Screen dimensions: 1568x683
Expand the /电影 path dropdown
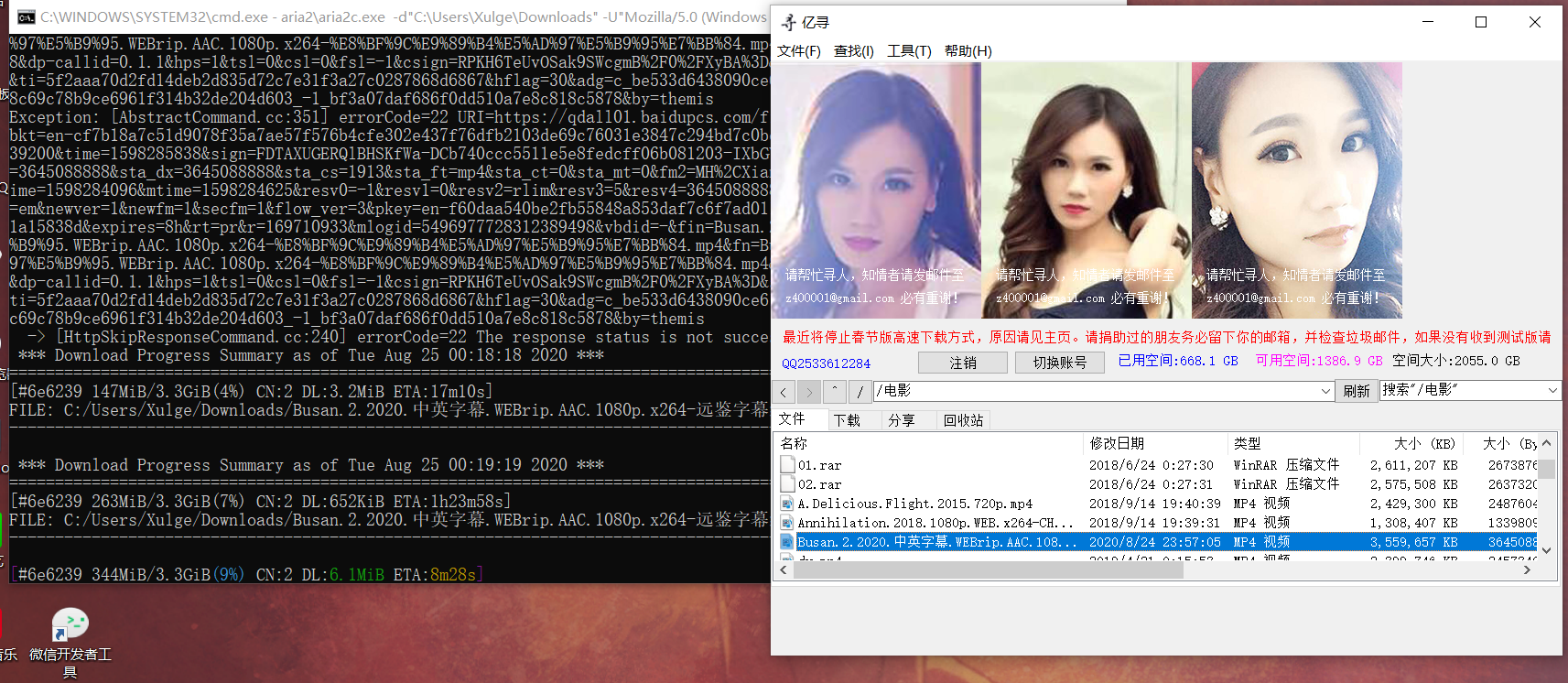point(1325,391)
